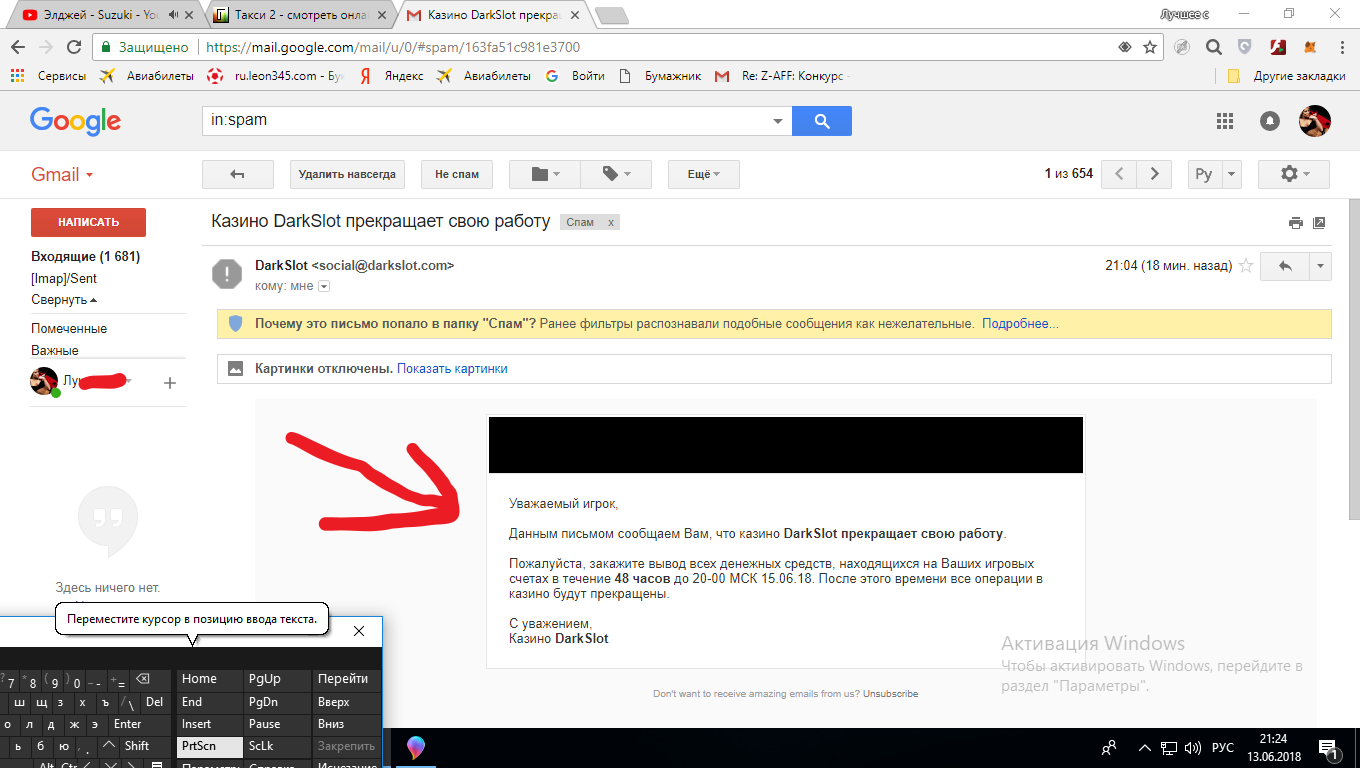This screenshot has height=768, width=1360.
Task: Open the [Imap]/Sent folder
Action: (x=64, y=279)
